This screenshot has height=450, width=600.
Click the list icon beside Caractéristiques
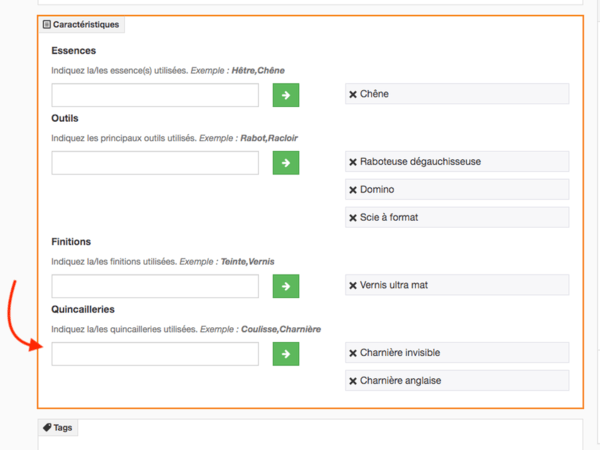click(x=47, y=23)
